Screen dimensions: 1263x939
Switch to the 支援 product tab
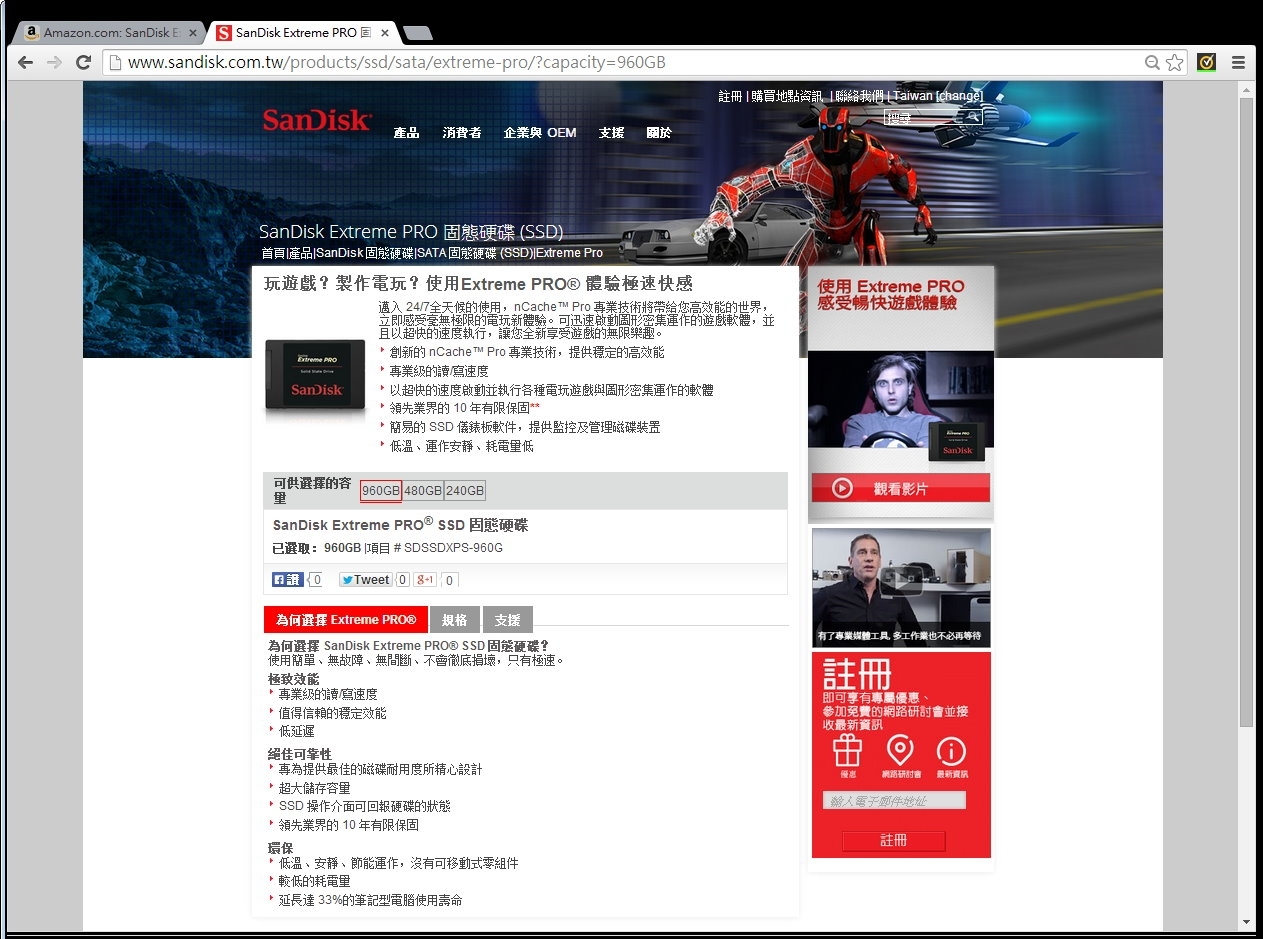pos(508,619)
